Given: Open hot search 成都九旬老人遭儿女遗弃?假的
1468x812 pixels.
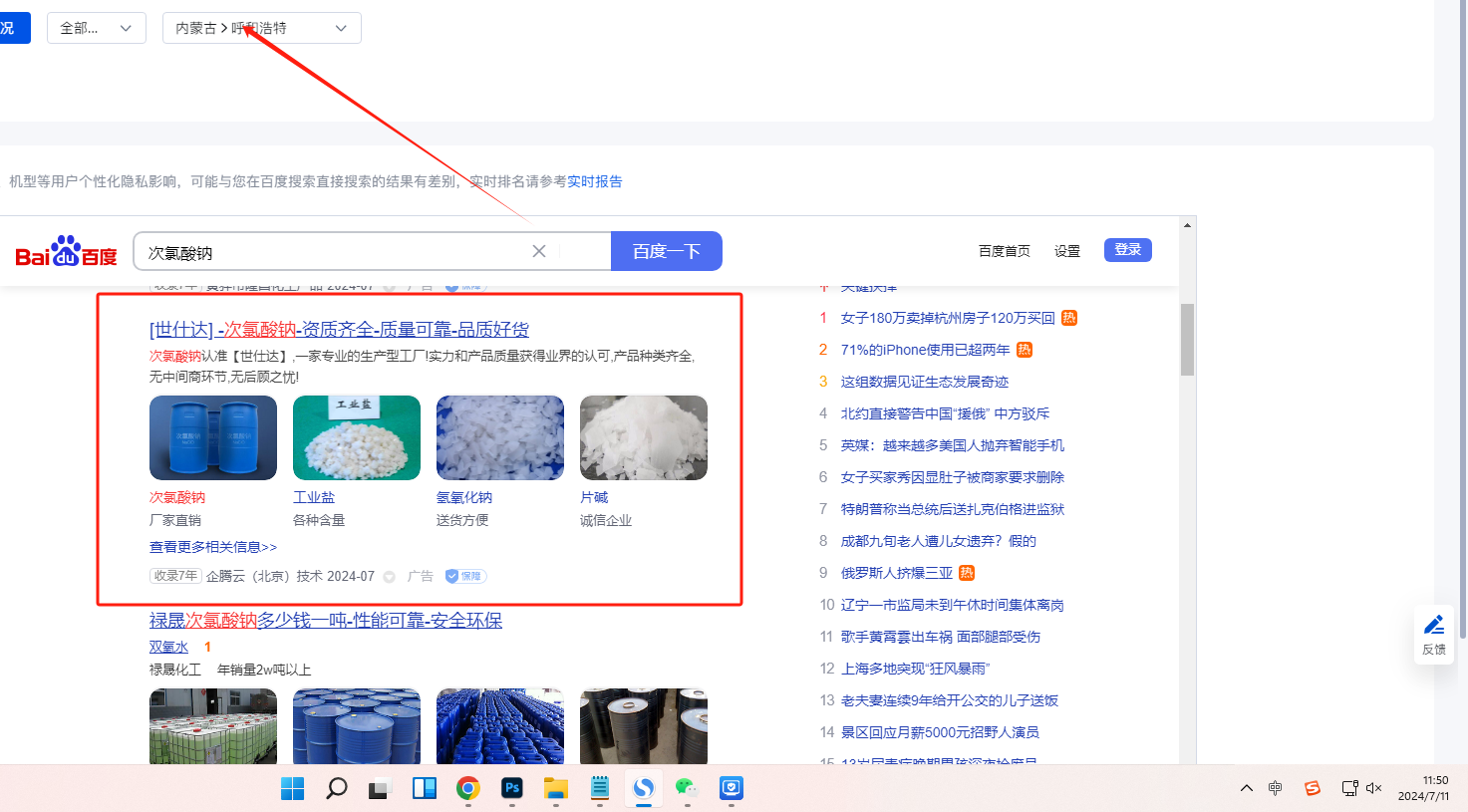Looking at the screenshot, I should 939,541.
